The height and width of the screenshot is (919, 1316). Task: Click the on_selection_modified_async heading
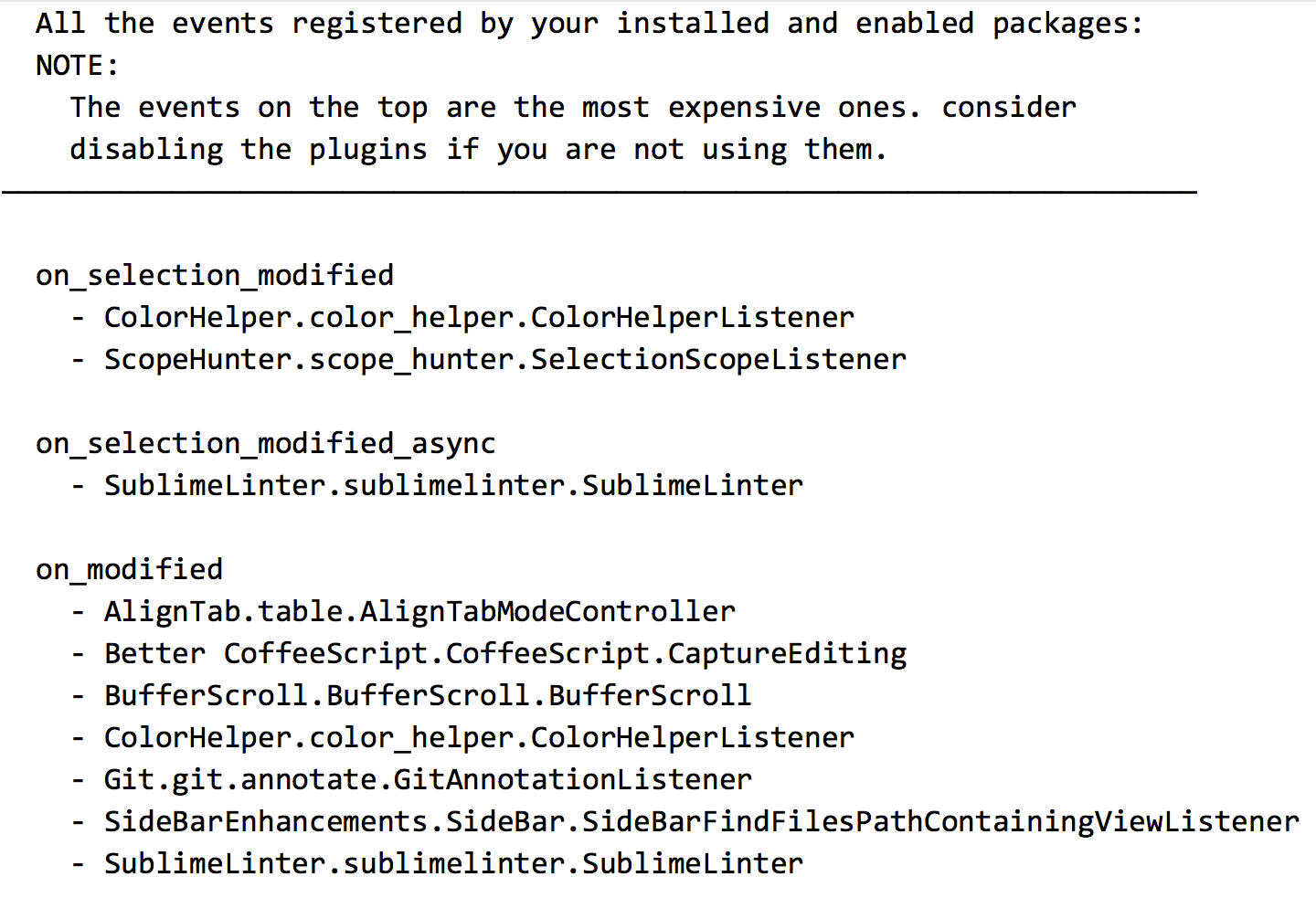(x=266, y=443)
